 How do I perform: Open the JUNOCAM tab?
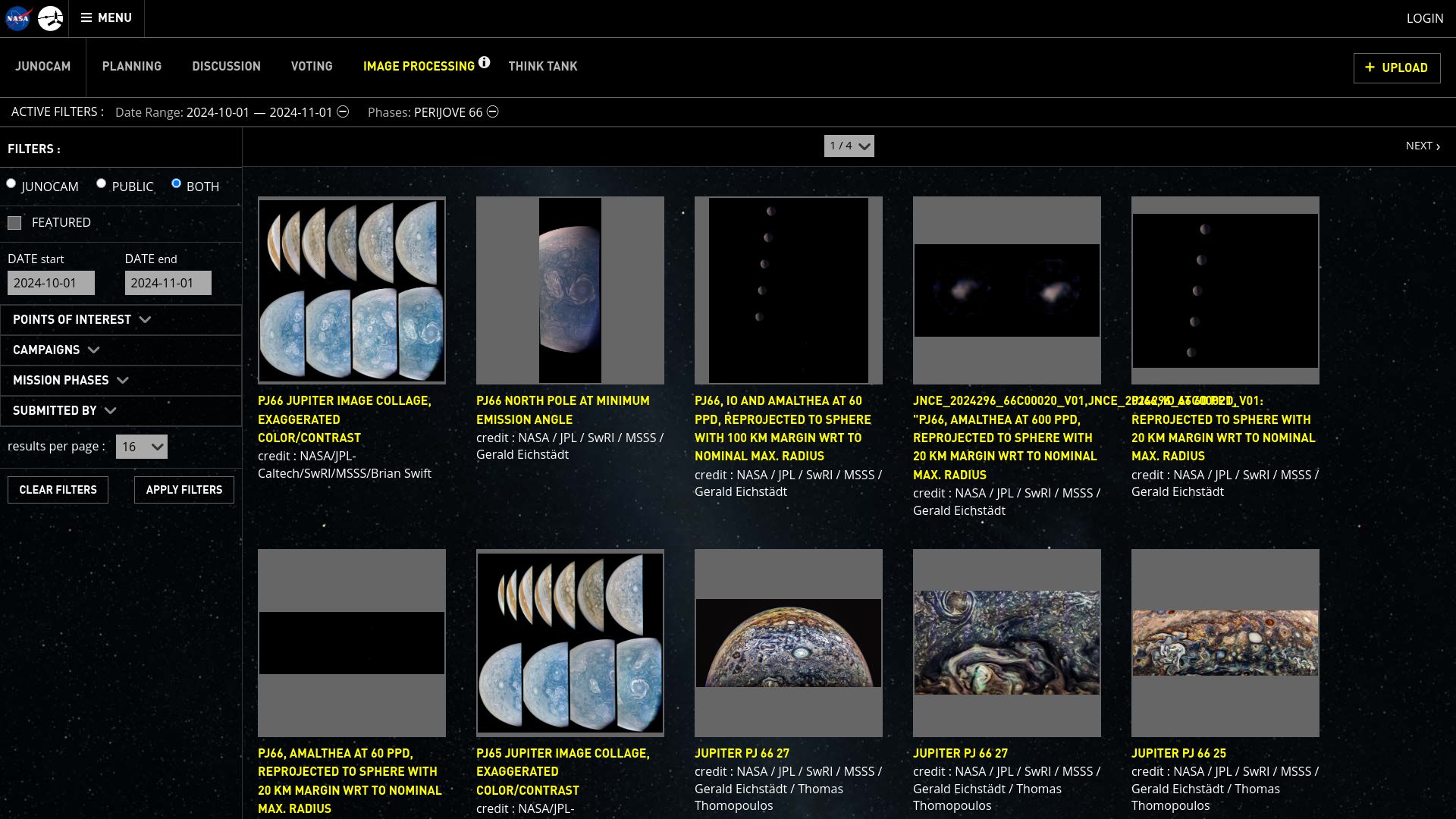tap(43, 66)
